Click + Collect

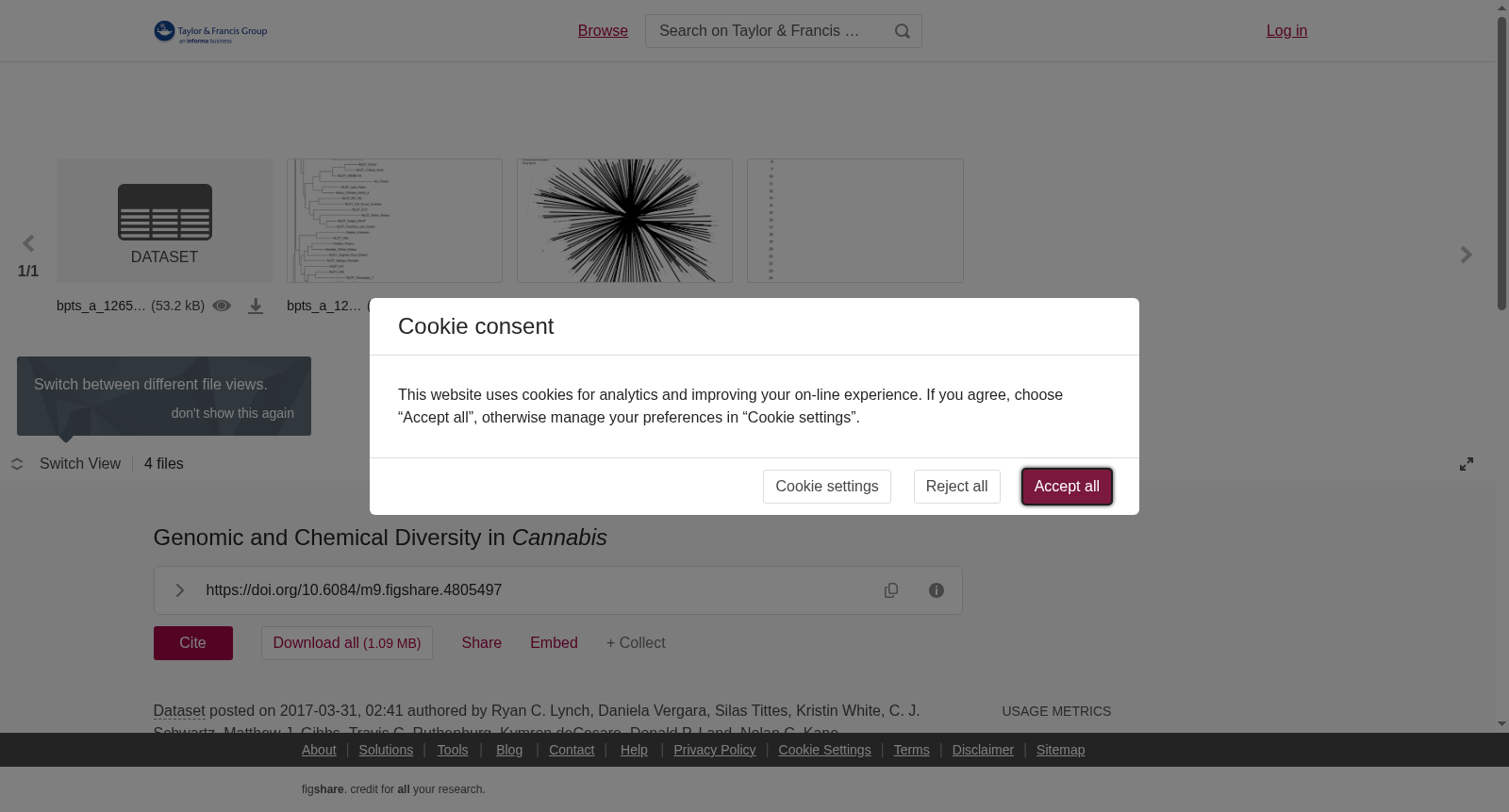tap(636, 643)
